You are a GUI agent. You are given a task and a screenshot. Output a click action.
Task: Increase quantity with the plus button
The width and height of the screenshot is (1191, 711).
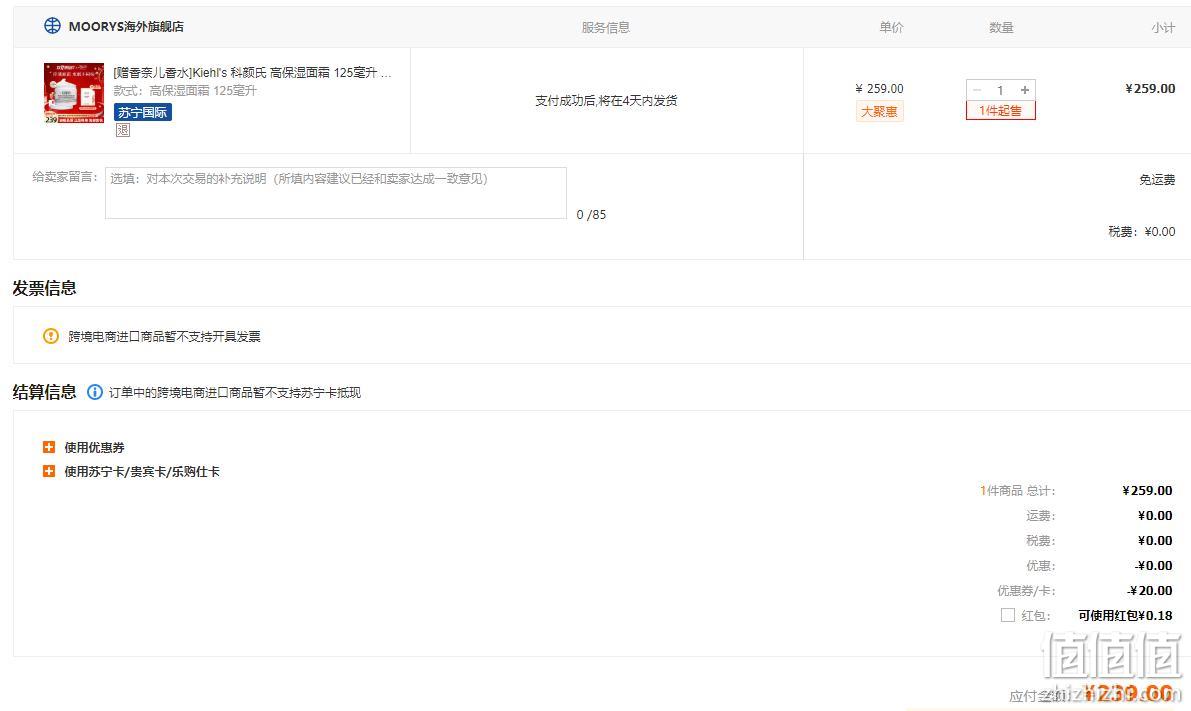pos(1025,90)
